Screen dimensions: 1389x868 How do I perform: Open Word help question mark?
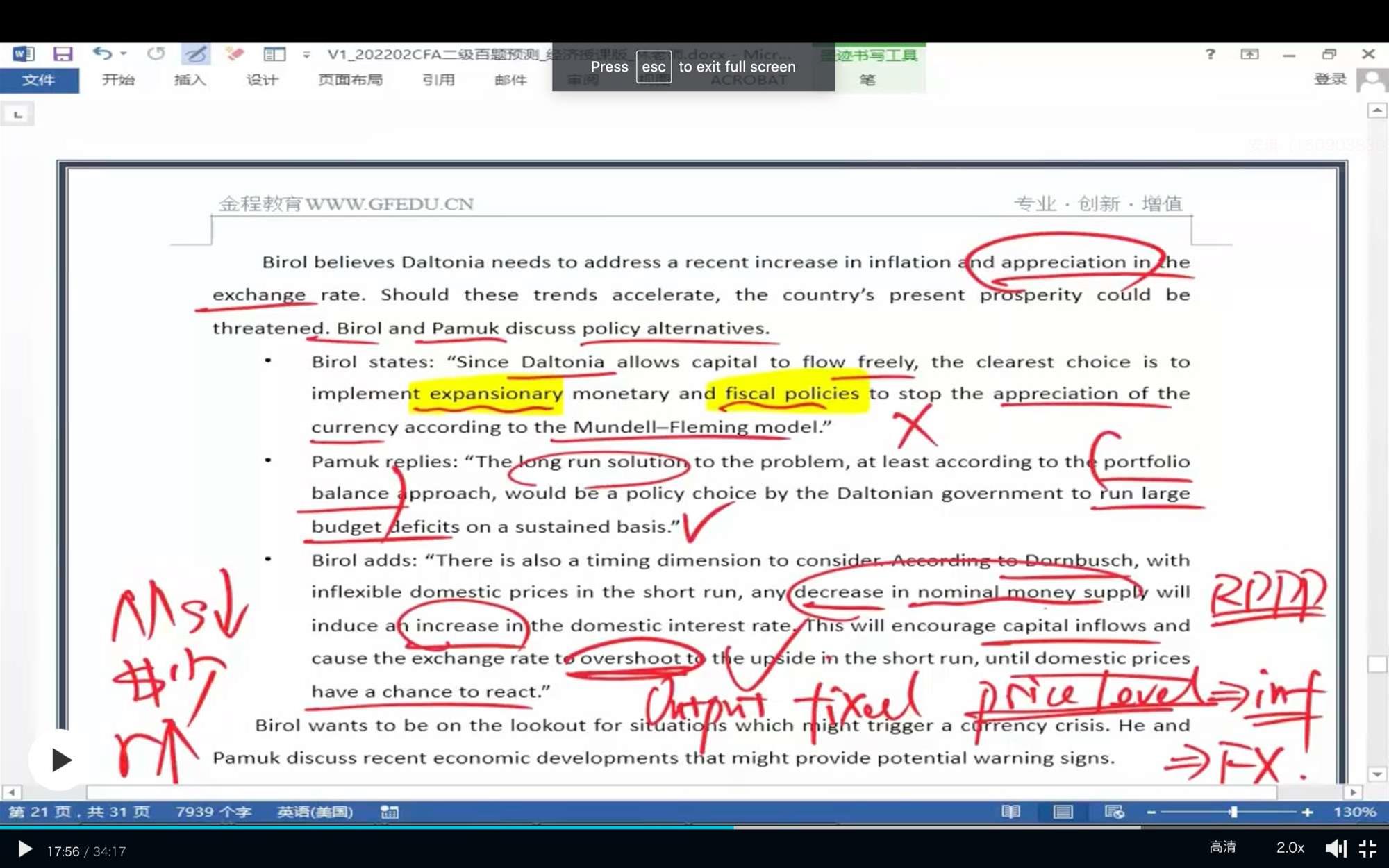(x=1210, y=53)
